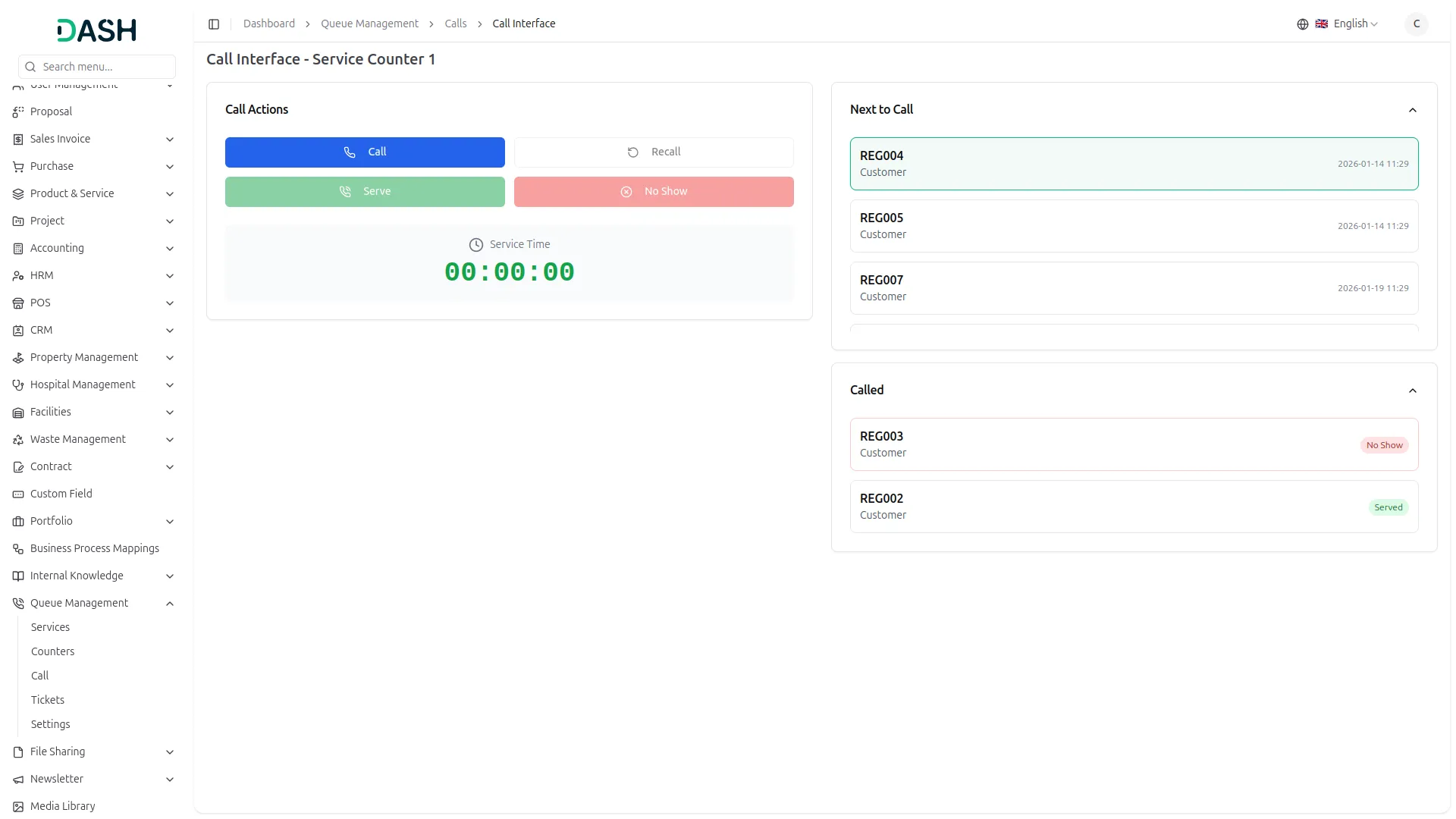
Task: Open the Counters submenu item
Action: pyautogui.click(x=52, y=651)
